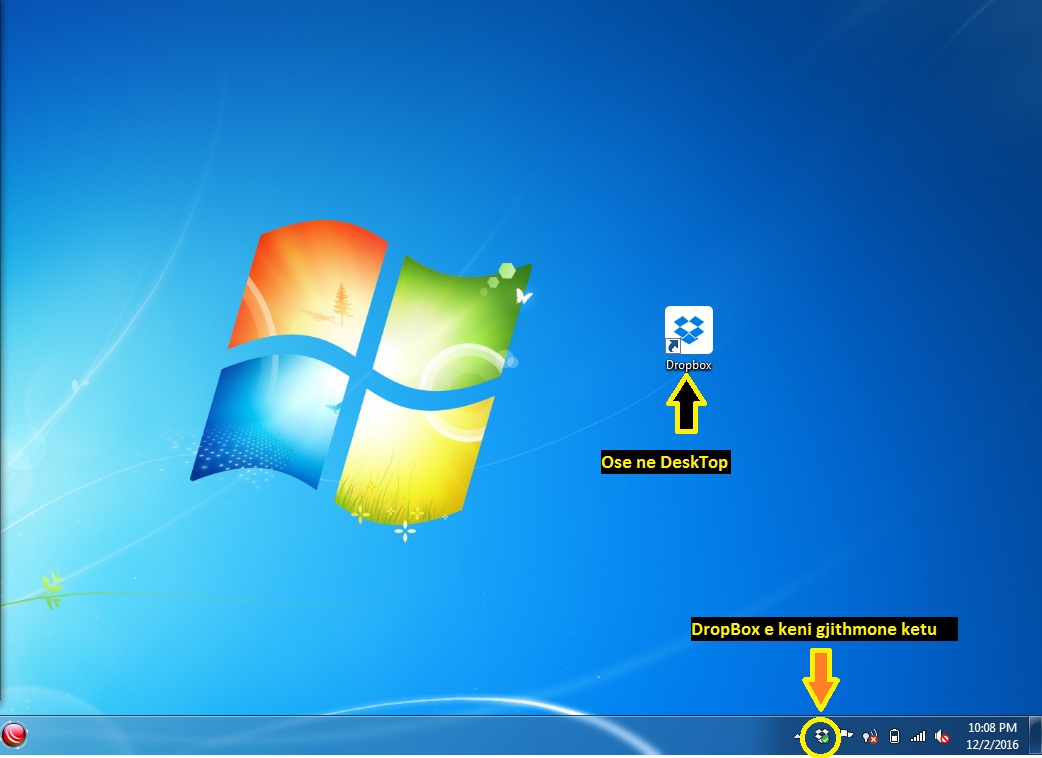
Task: Click the Show Desktop button at the taskbar edge
Action: point(1035,736)
